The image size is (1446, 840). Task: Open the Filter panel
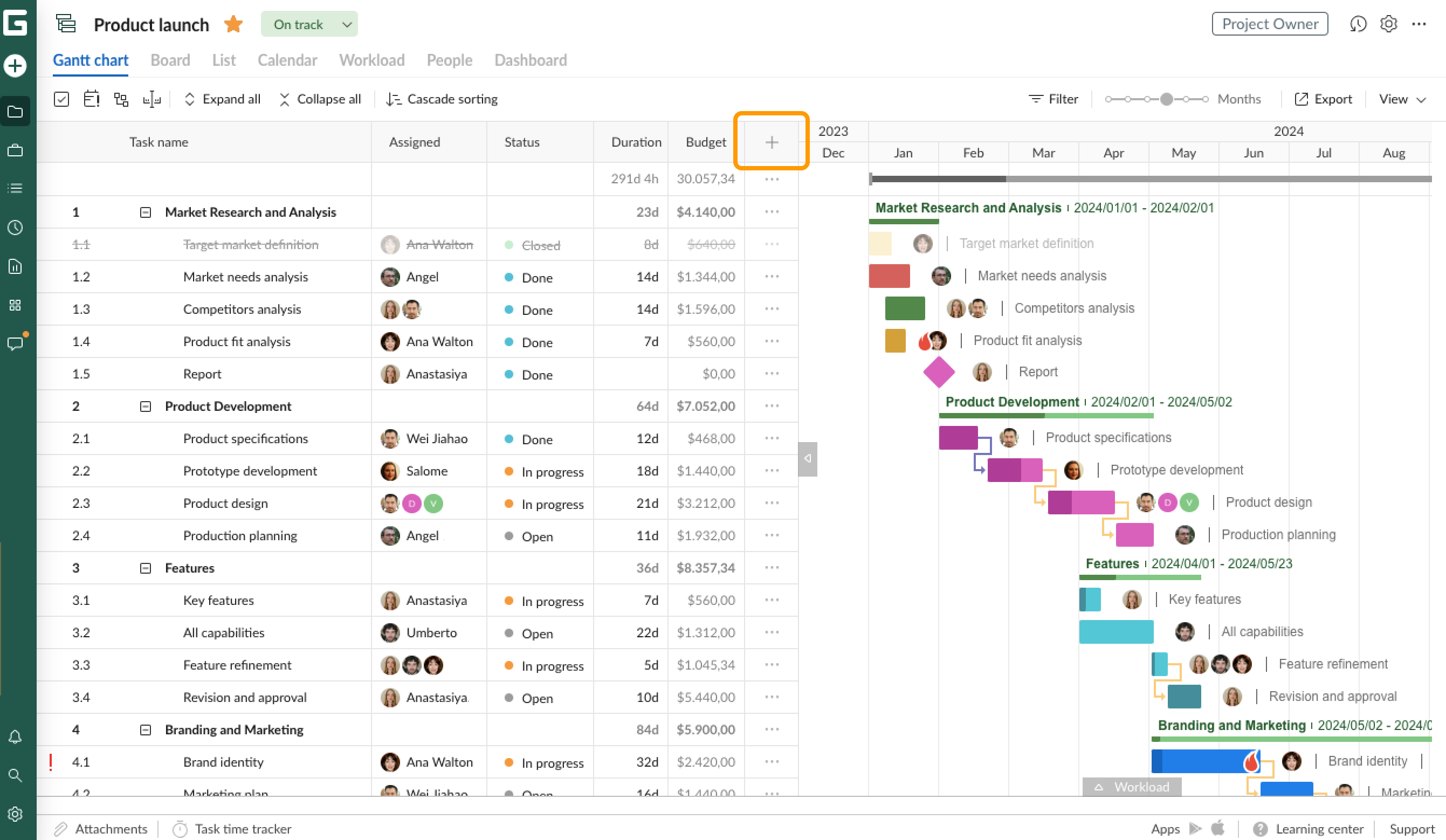click(1053, 99)
